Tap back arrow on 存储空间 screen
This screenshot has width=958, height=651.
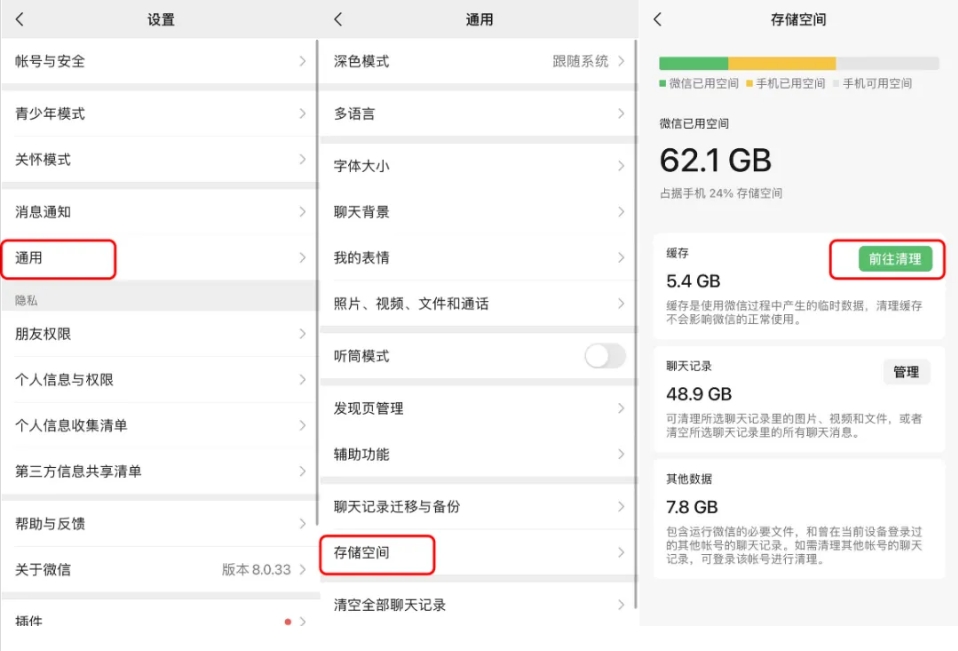tap(657, 20)
